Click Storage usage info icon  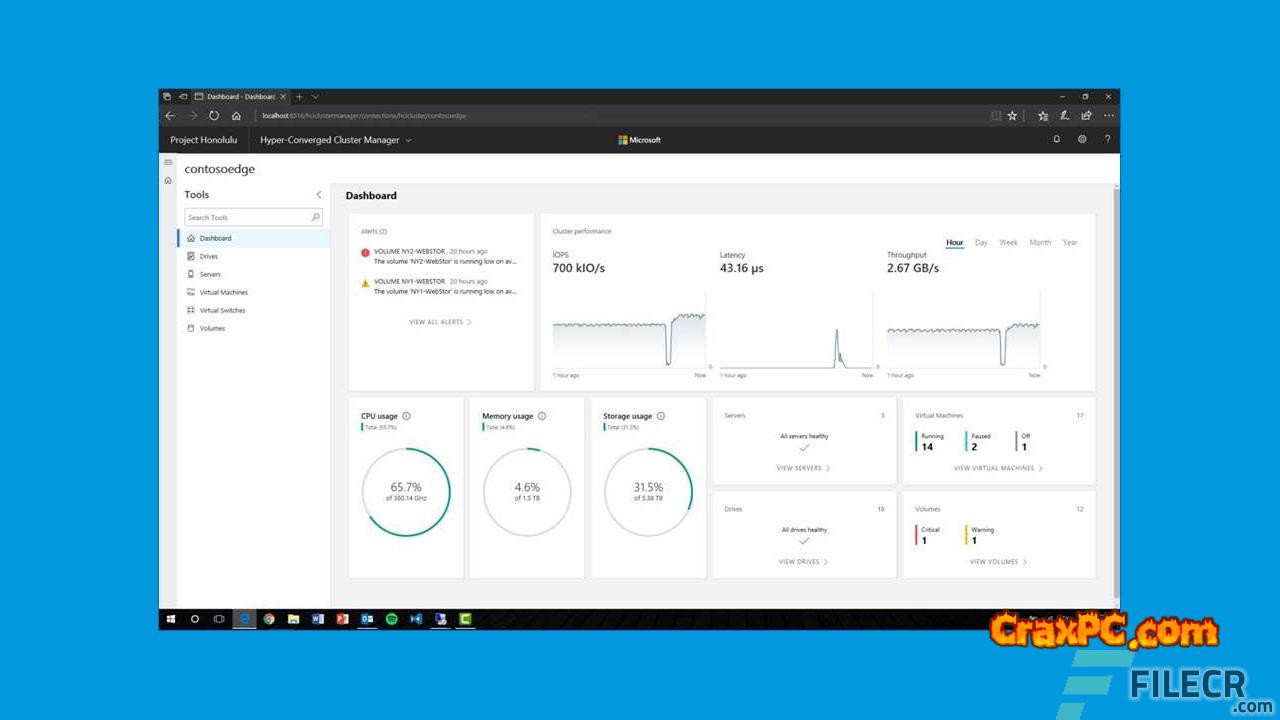tap(660, 416)
